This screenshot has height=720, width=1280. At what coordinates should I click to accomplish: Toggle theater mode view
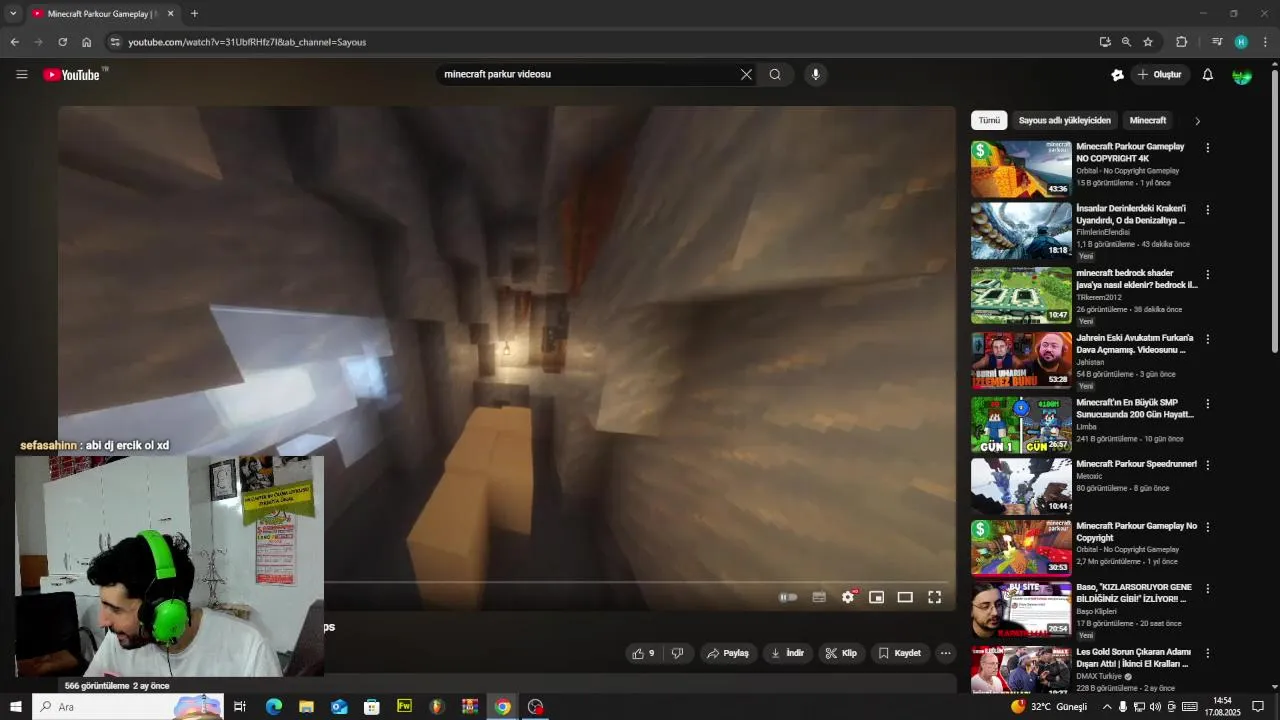(905, 597)
